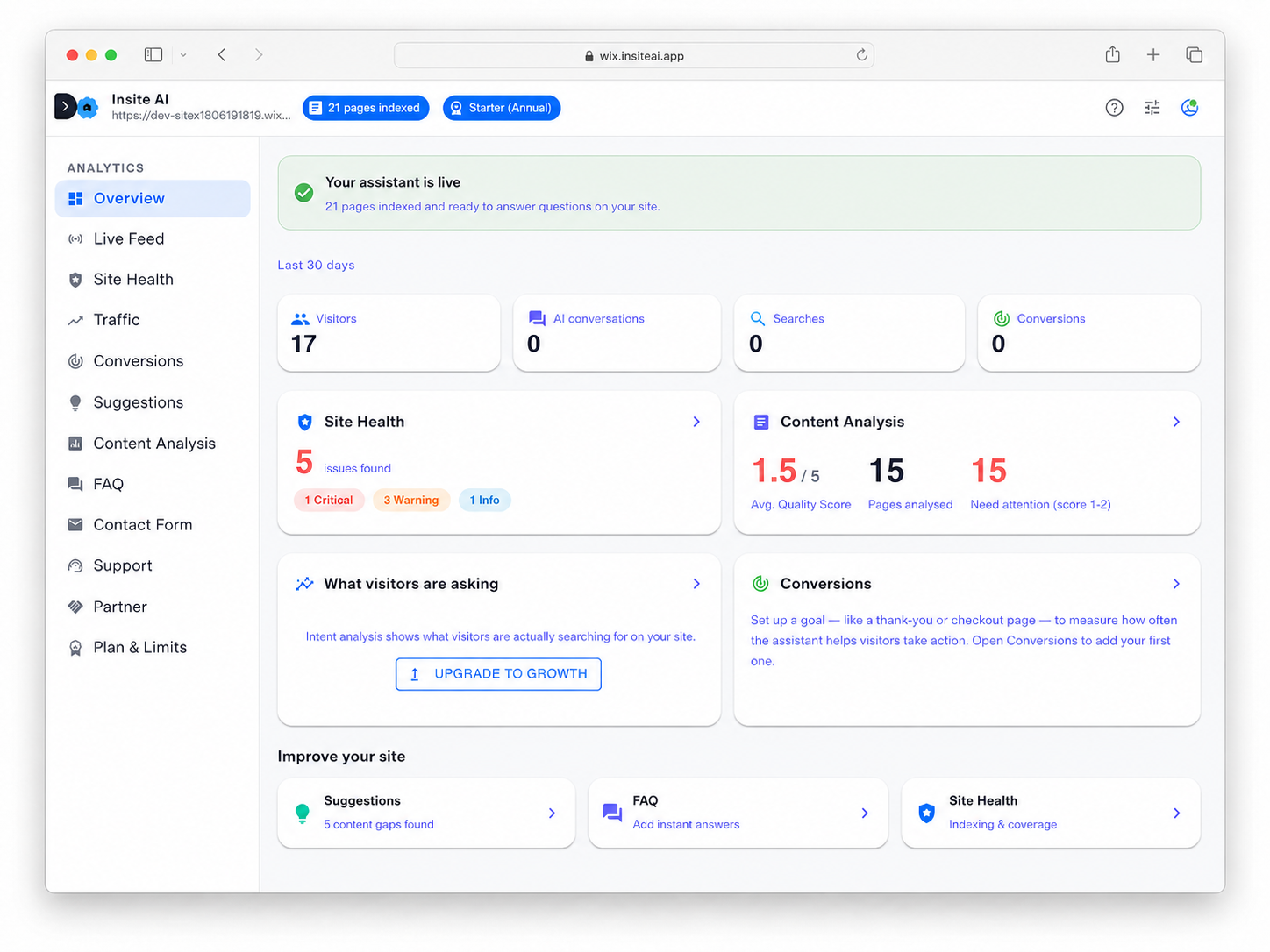The width and height of the screenshot is (1270, 952).
Task: Open the account profile icon
Action: point(1190,108)
